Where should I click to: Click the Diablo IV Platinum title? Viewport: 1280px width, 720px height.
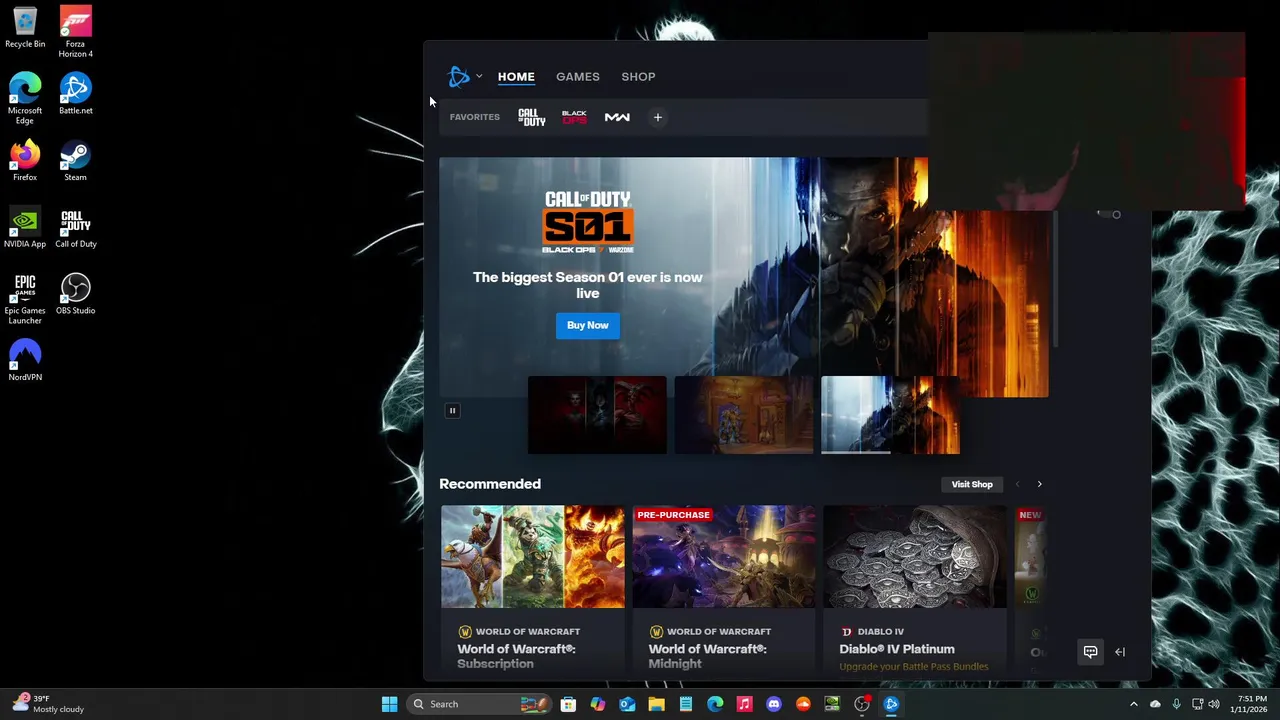pos(897,649)
